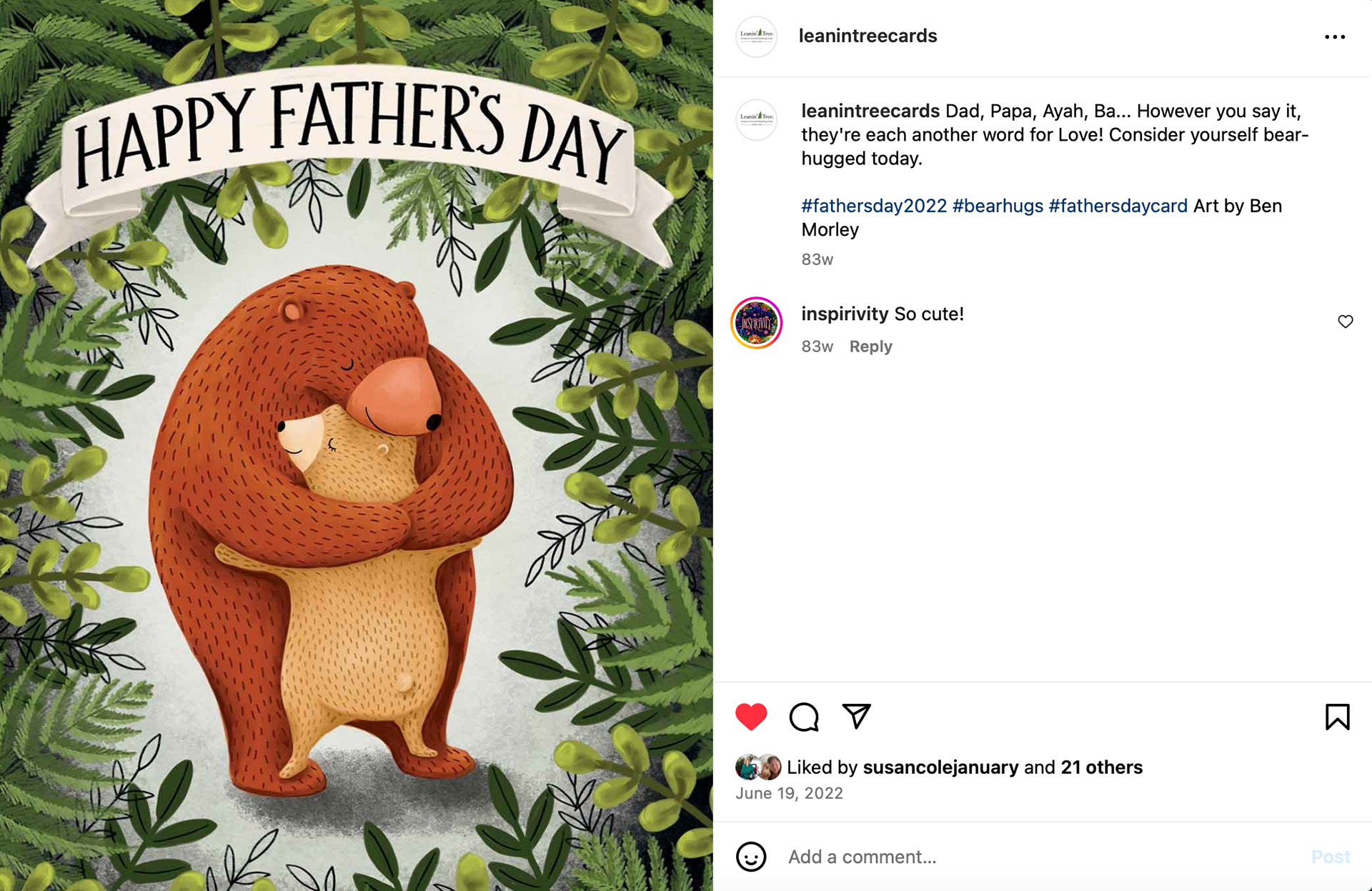
Task: Open the inspirivity profile avatar
Action: [756, 323]
